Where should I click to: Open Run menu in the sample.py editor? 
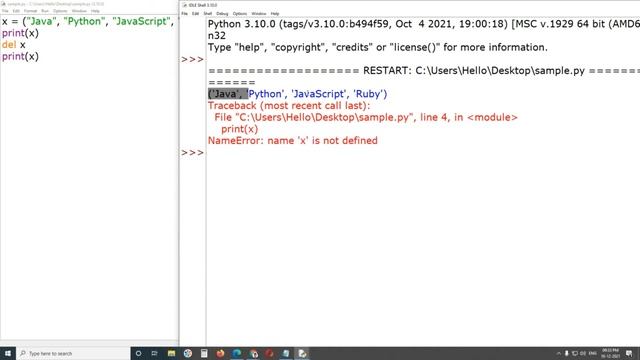[x=45, y=11]
